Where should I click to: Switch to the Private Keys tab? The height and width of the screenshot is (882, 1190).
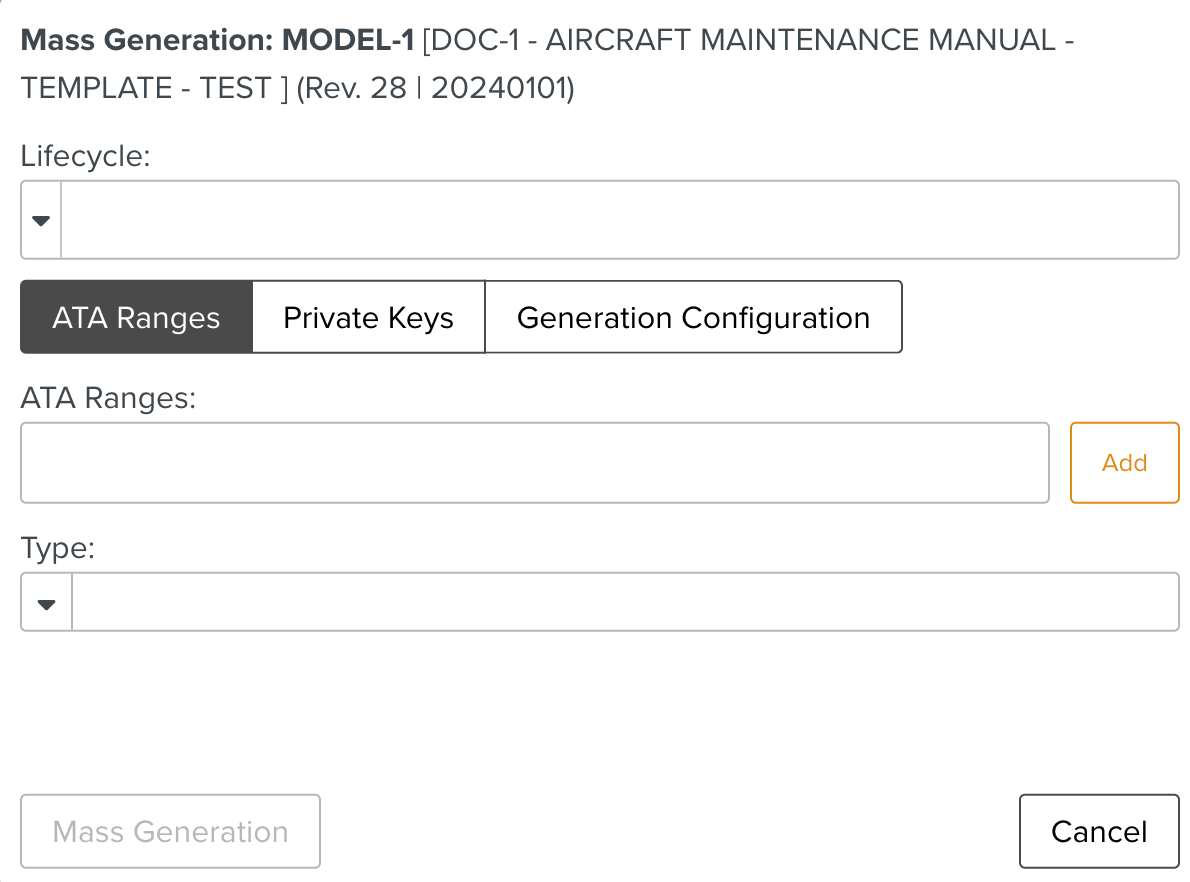point(368,318)
